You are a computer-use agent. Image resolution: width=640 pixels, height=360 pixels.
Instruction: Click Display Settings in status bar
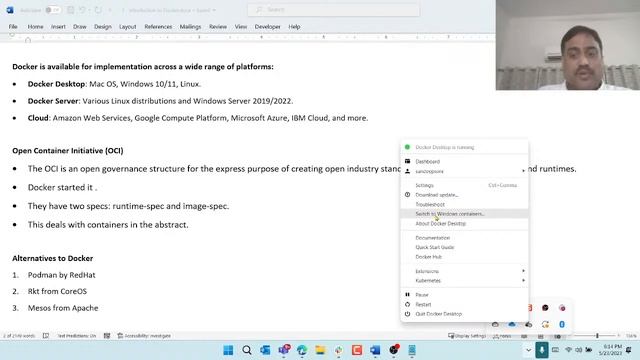click(x=467, y=336)
